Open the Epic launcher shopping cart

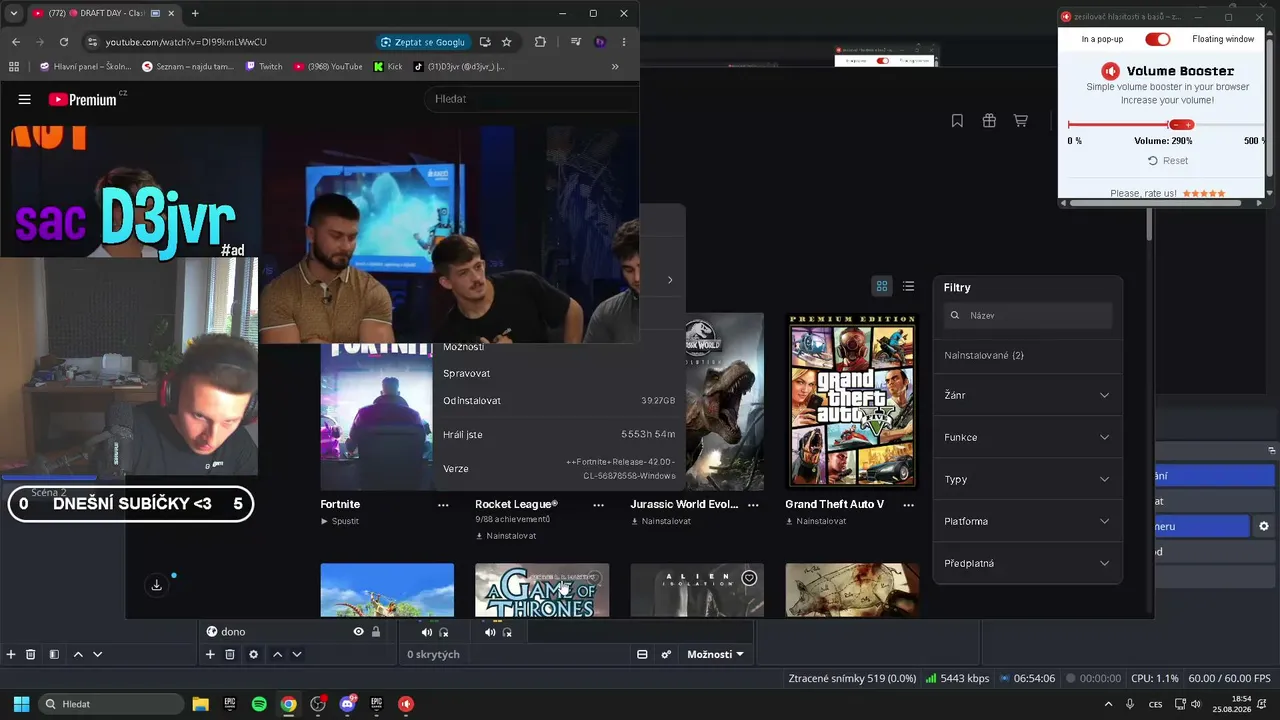[x=1021, y=121]
